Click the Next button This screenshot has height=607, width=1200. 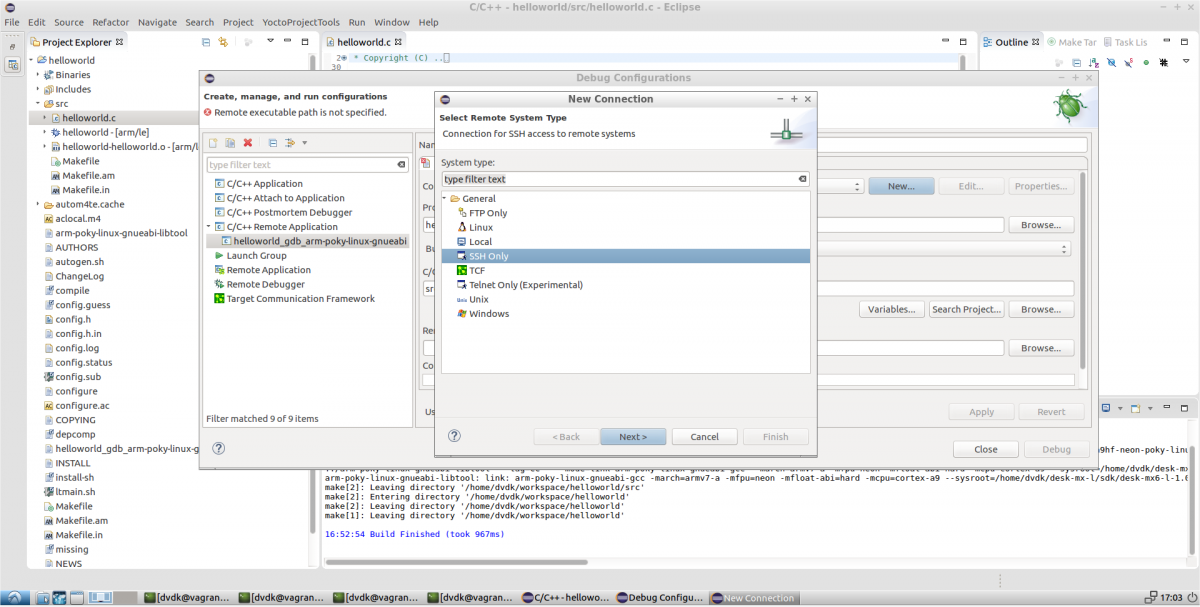tap(633, 437)
